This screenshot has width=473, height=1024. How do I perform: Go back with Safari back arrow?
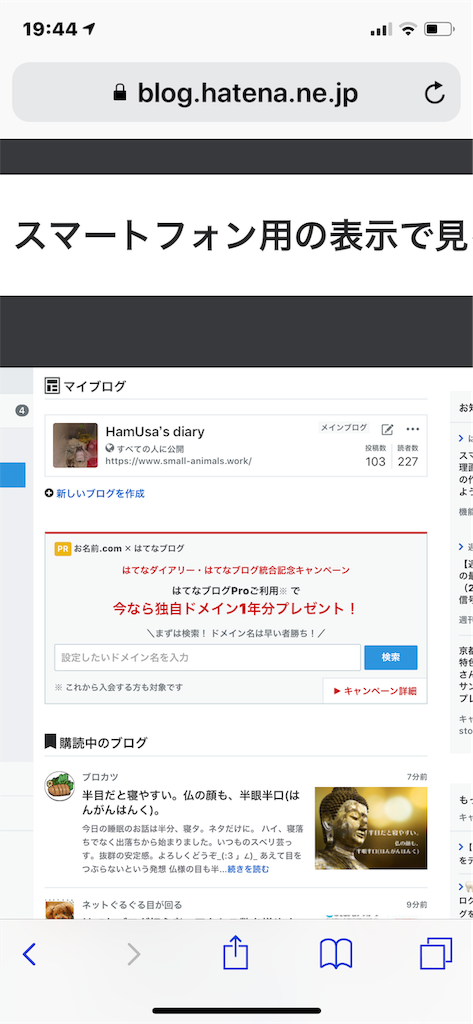pos(29,954)
